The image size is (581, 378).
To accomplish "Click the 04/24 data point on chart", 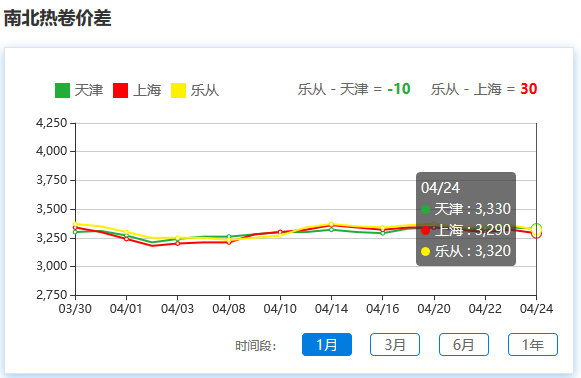I will pyautogui.click(x=536, y=230).
